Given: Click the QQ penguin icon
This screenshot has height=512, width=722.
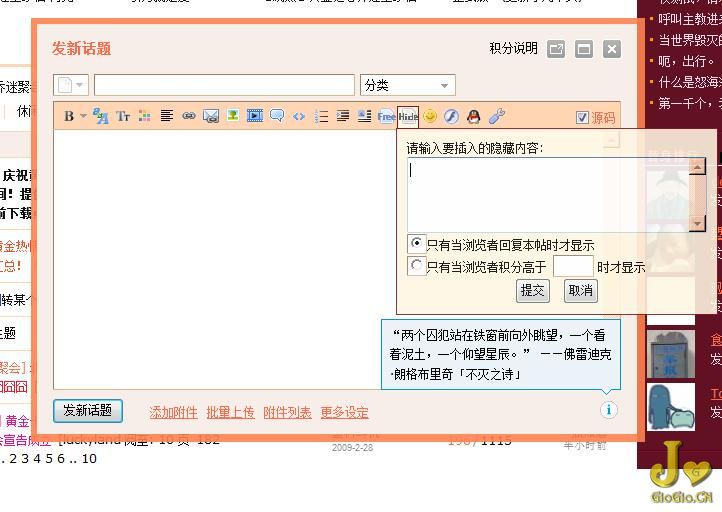Looking at the screenshot, I should coord(474,117).
